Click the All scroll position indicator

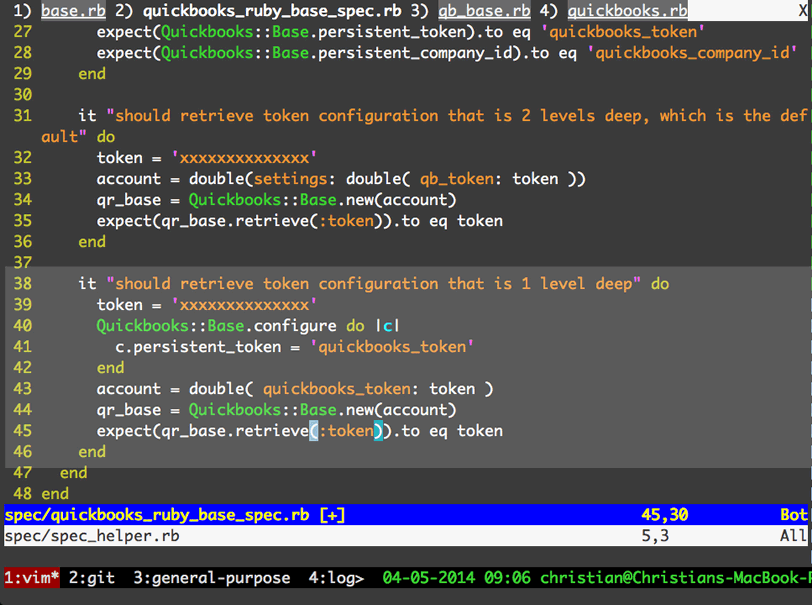point(794,535)
